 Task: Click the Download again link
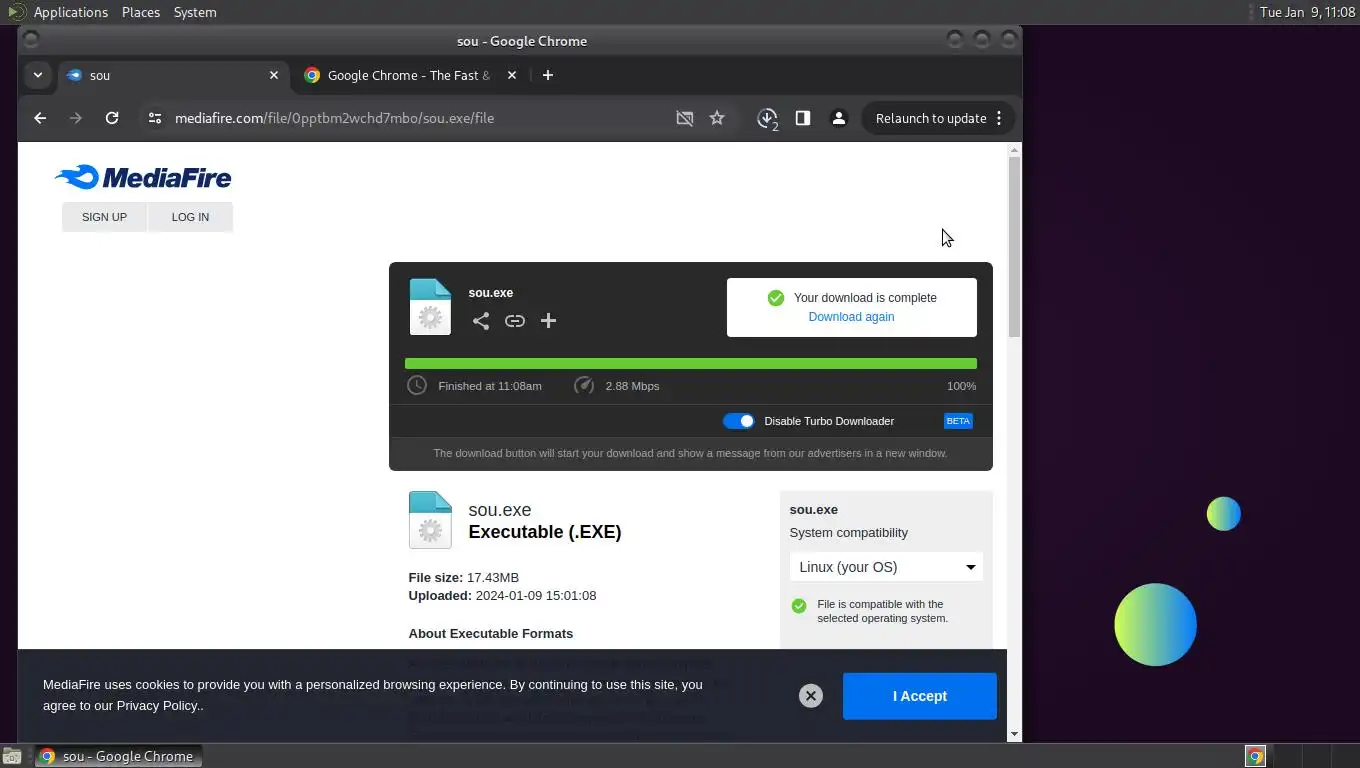[x=851, y=317]
